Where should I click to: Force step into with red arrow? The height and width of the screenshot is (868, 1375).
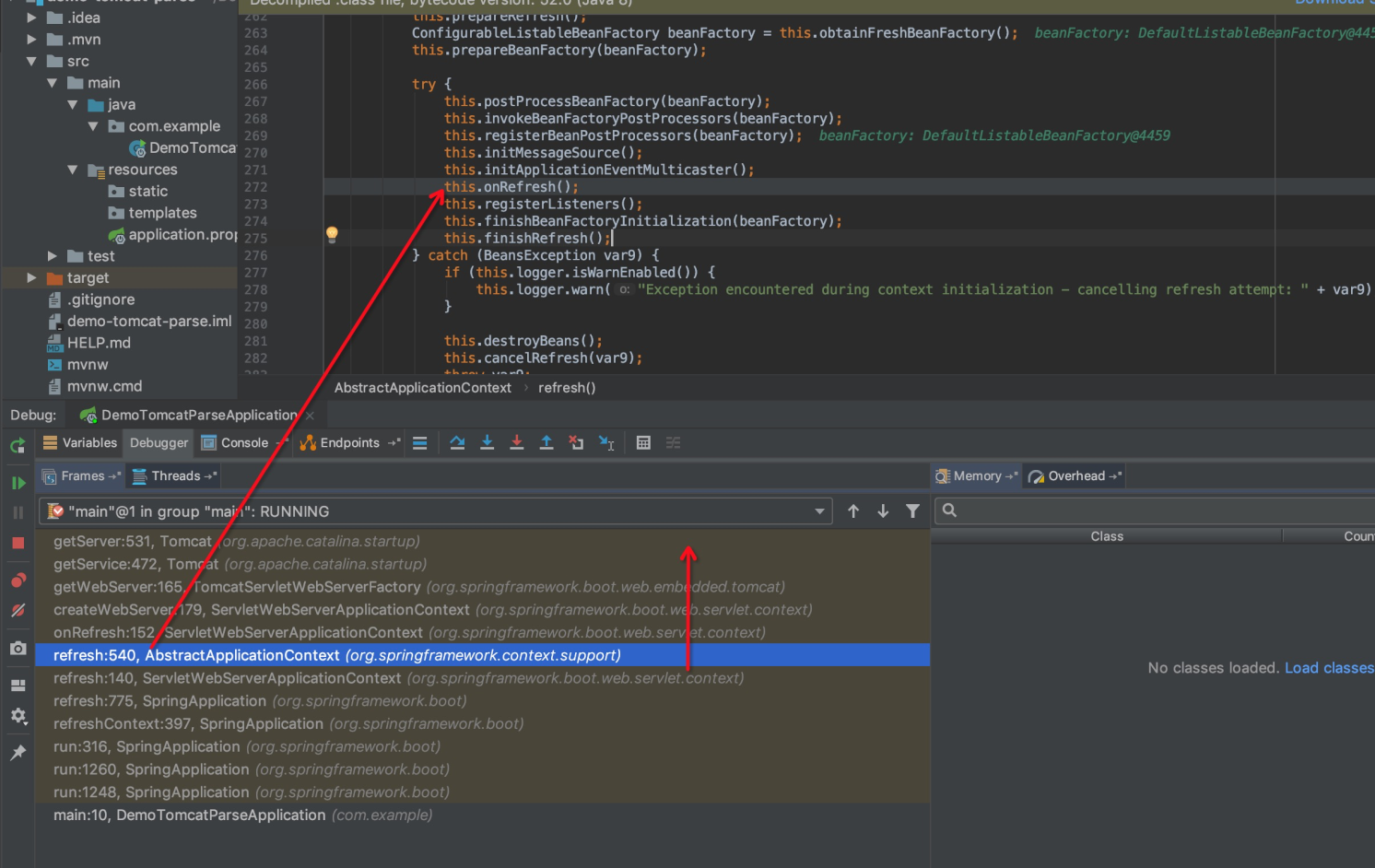[x=517, y=443]
